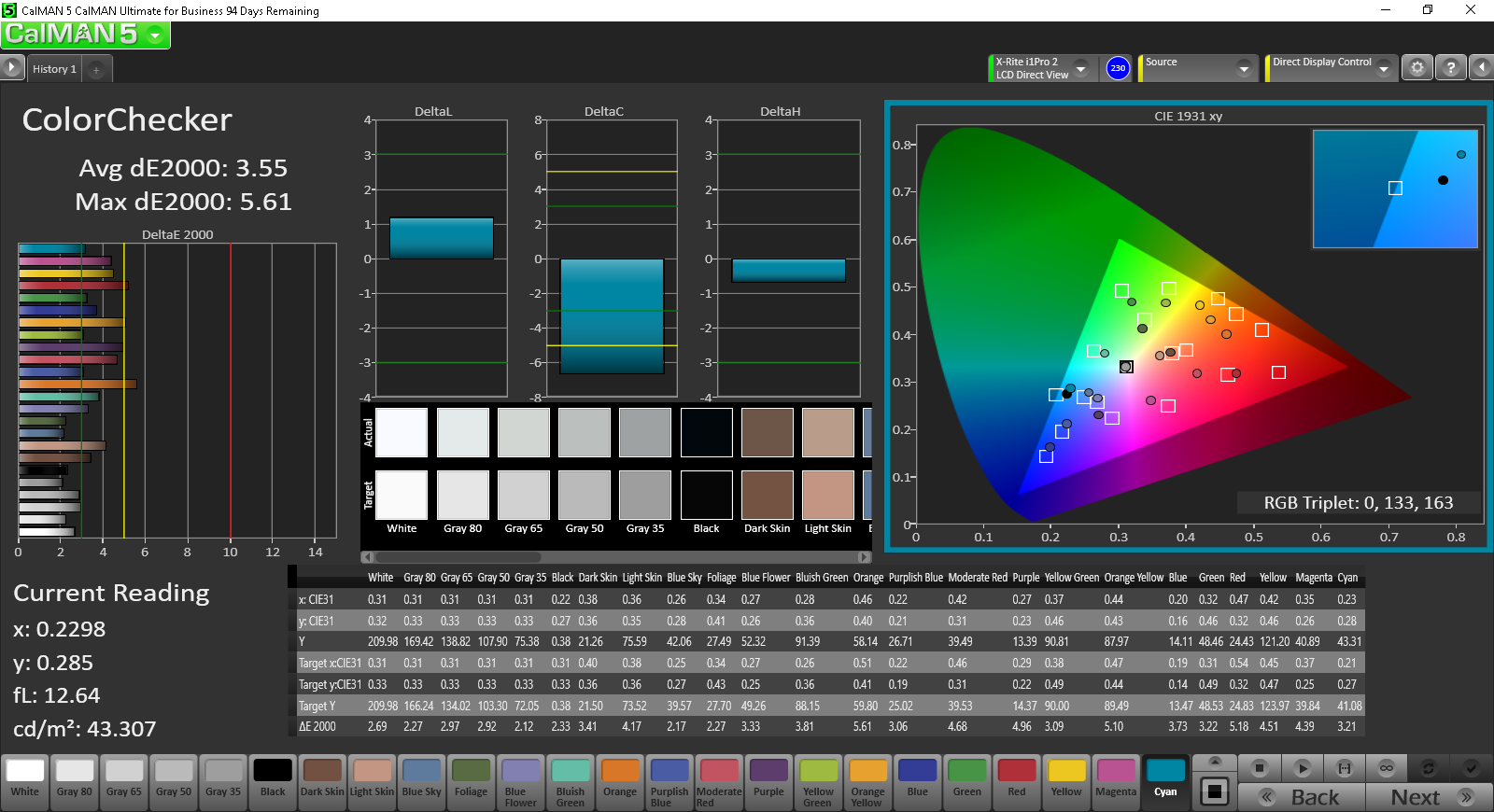Click the continuous read infinity icon

click(1387, 768)
